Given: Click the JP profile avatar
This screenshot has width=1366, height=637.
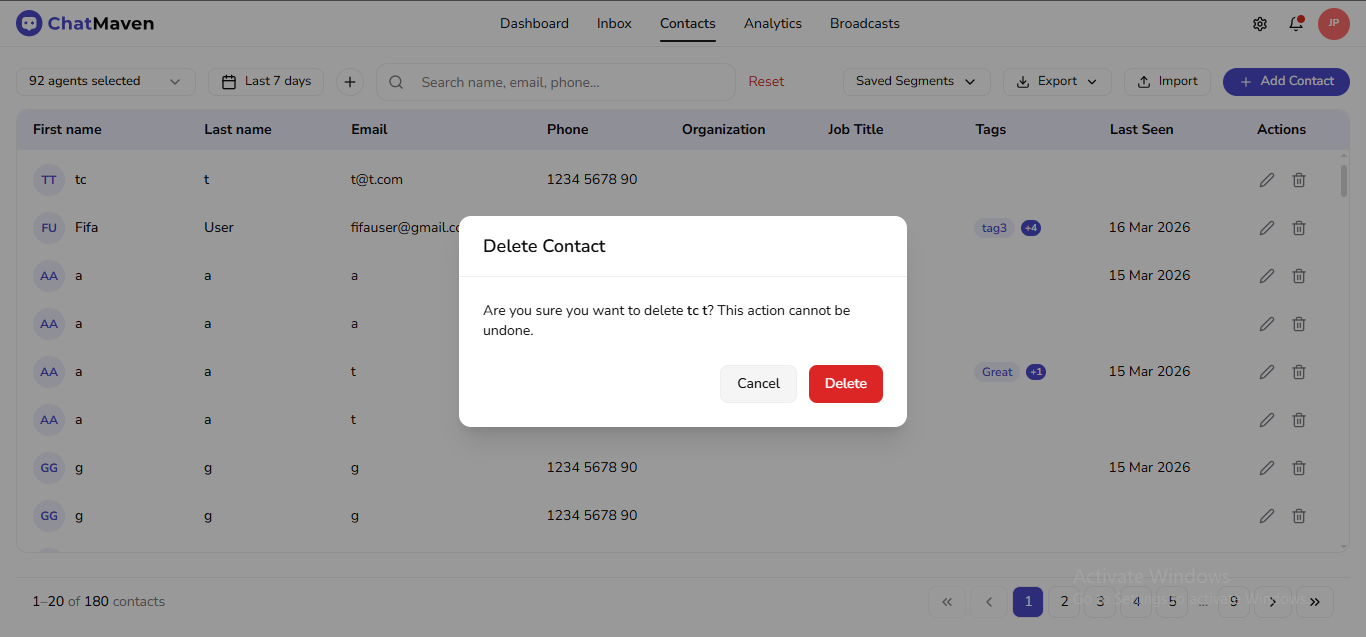Looking at the screenshot, I should click(x=1334, y=23).
